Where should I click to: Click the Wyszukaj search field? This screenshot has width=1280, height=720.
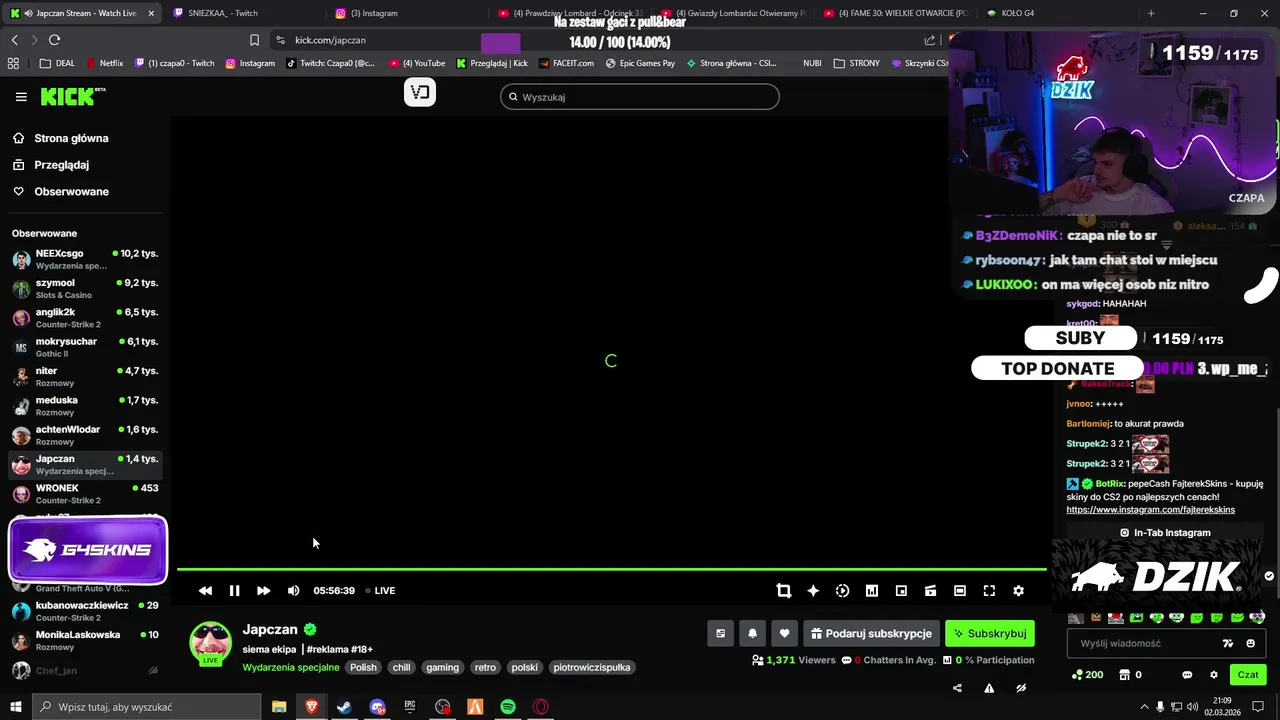(640, 97)
